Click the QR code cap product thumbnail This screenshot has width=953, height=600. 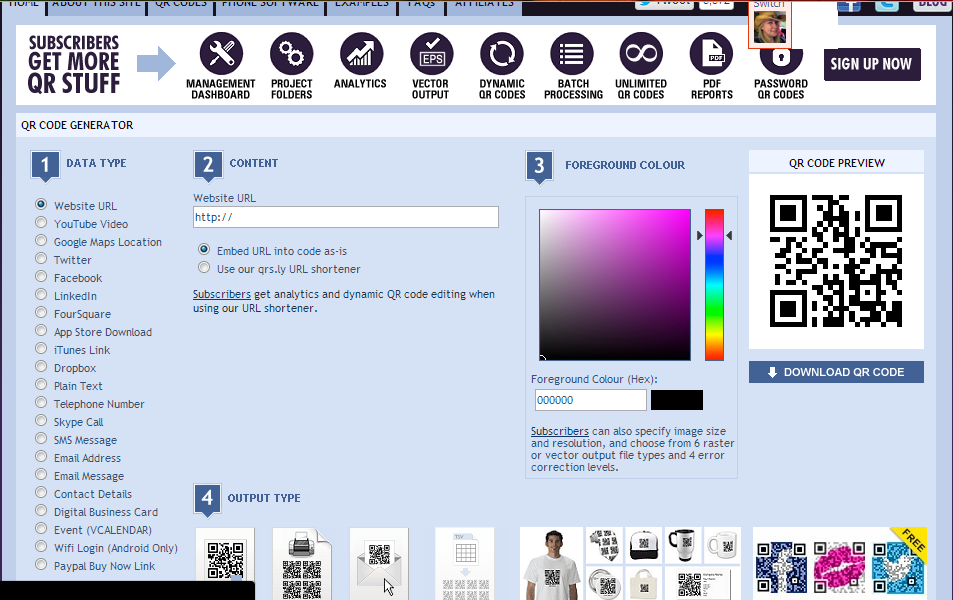pyautogui.click(x=644, y=545)
